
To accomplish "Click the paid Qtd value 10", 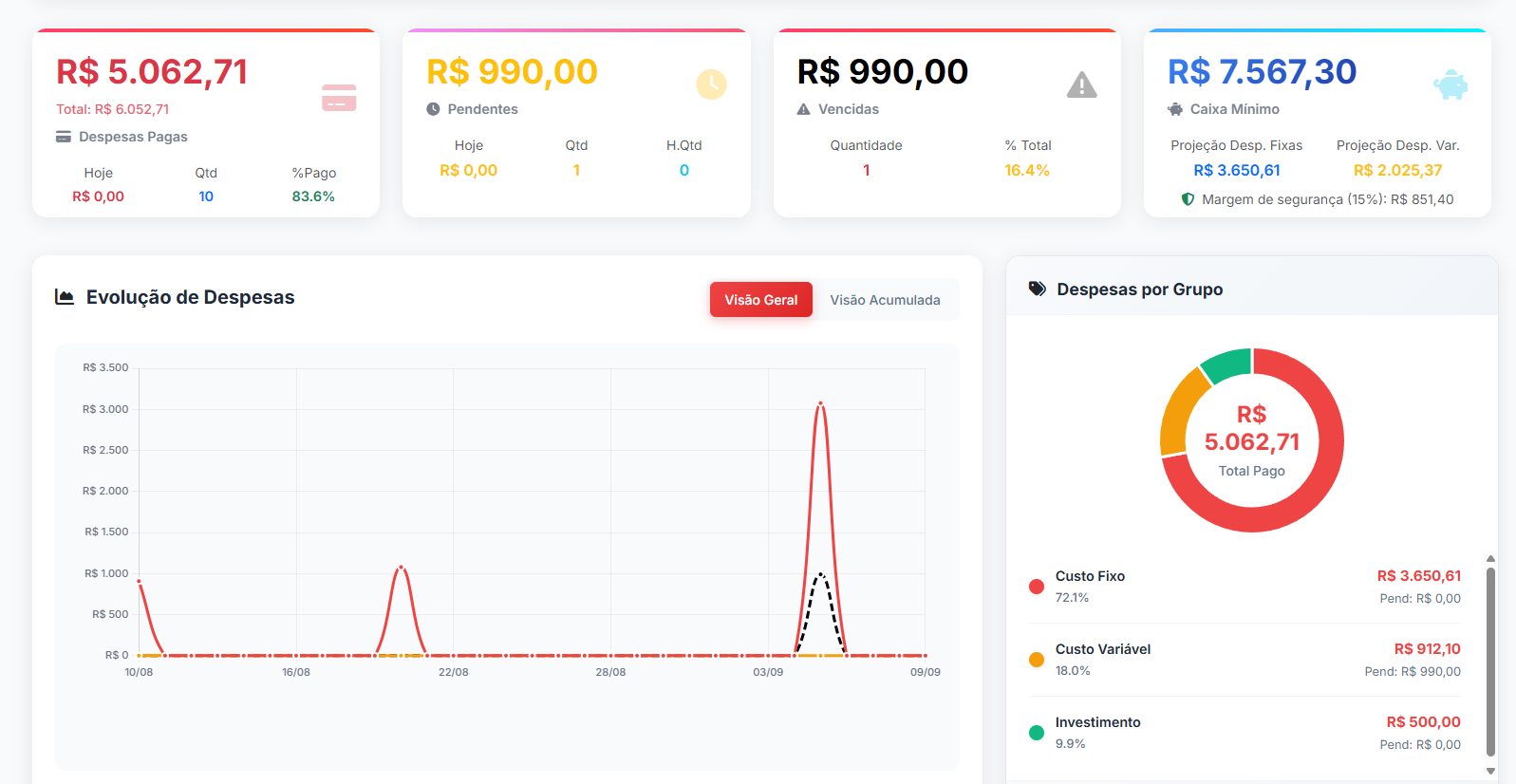I will [x=206, y=196].
